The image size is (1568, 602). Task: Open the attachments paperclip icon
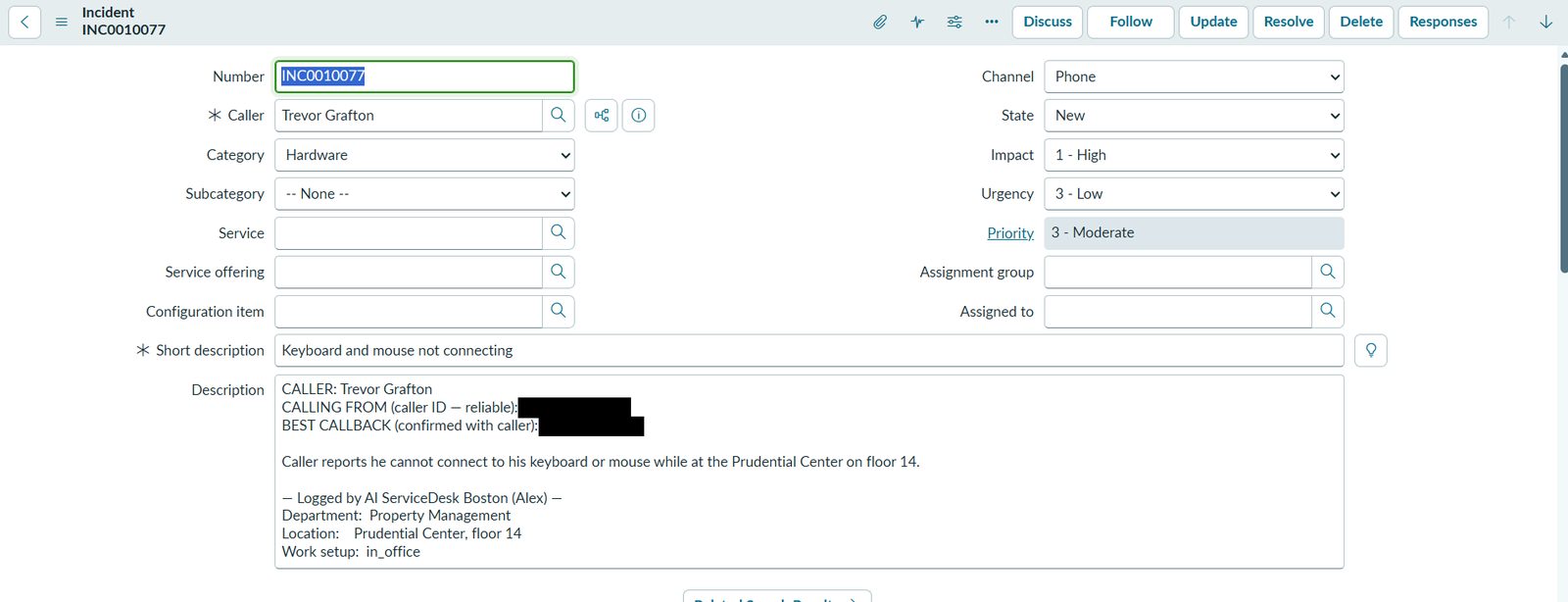coord(880,22)
